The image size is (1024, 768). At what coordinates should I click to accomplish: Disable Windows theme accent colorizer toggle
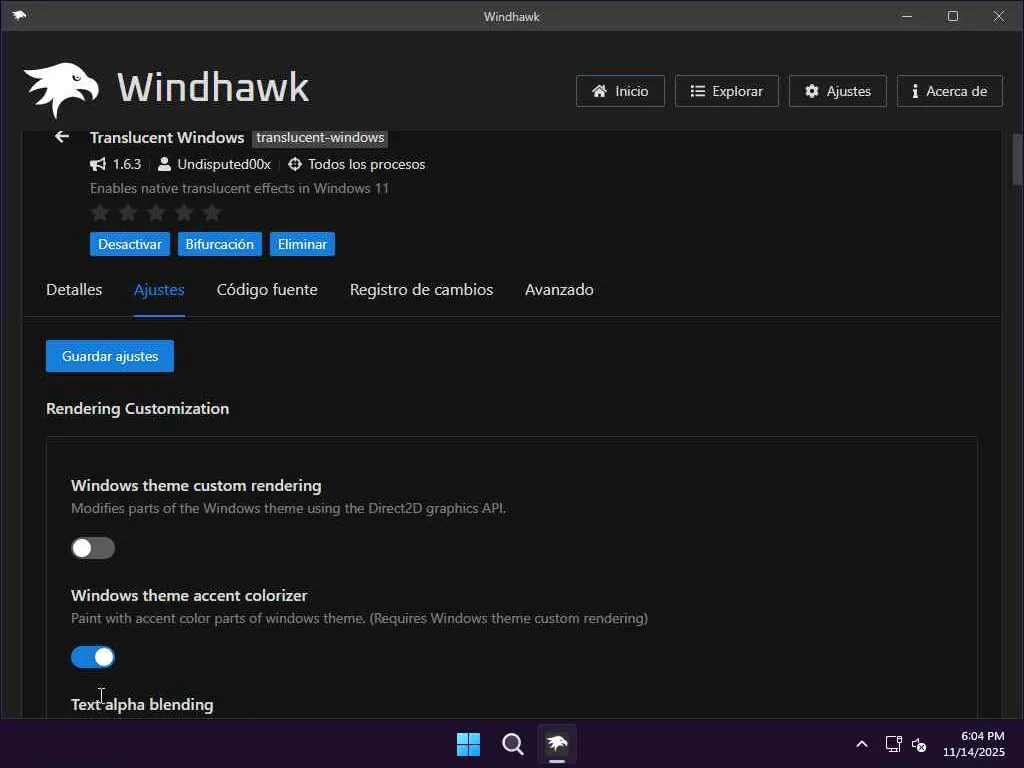(93, 657)
